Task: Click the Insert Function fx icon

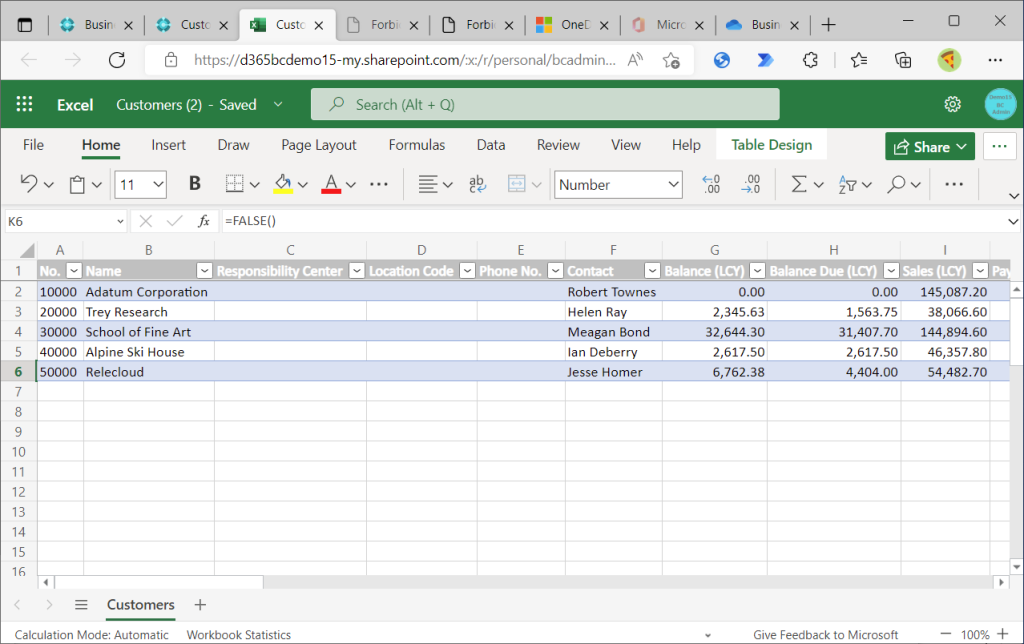Action: (x=204, y=221)
